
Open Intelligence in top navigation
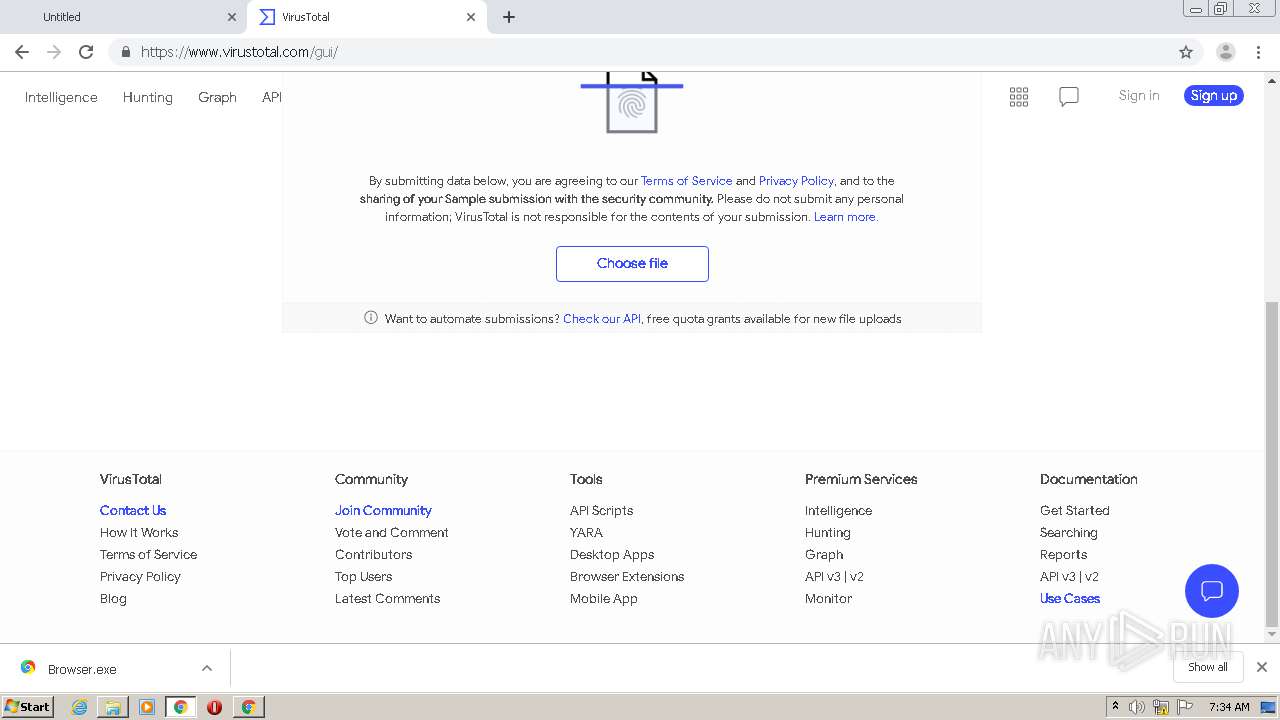[x=61, y=97]
